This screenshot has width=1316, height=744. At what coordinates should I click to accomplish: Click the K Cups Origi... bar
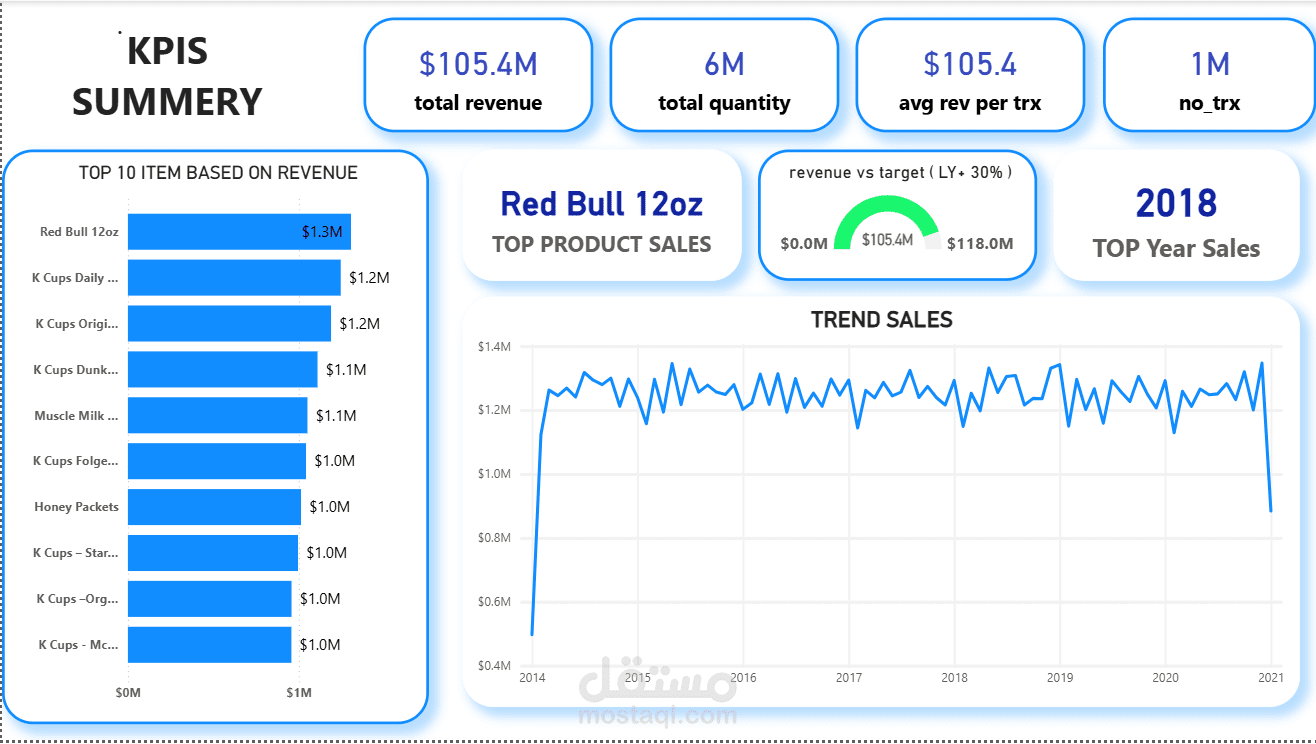[229, 323]
